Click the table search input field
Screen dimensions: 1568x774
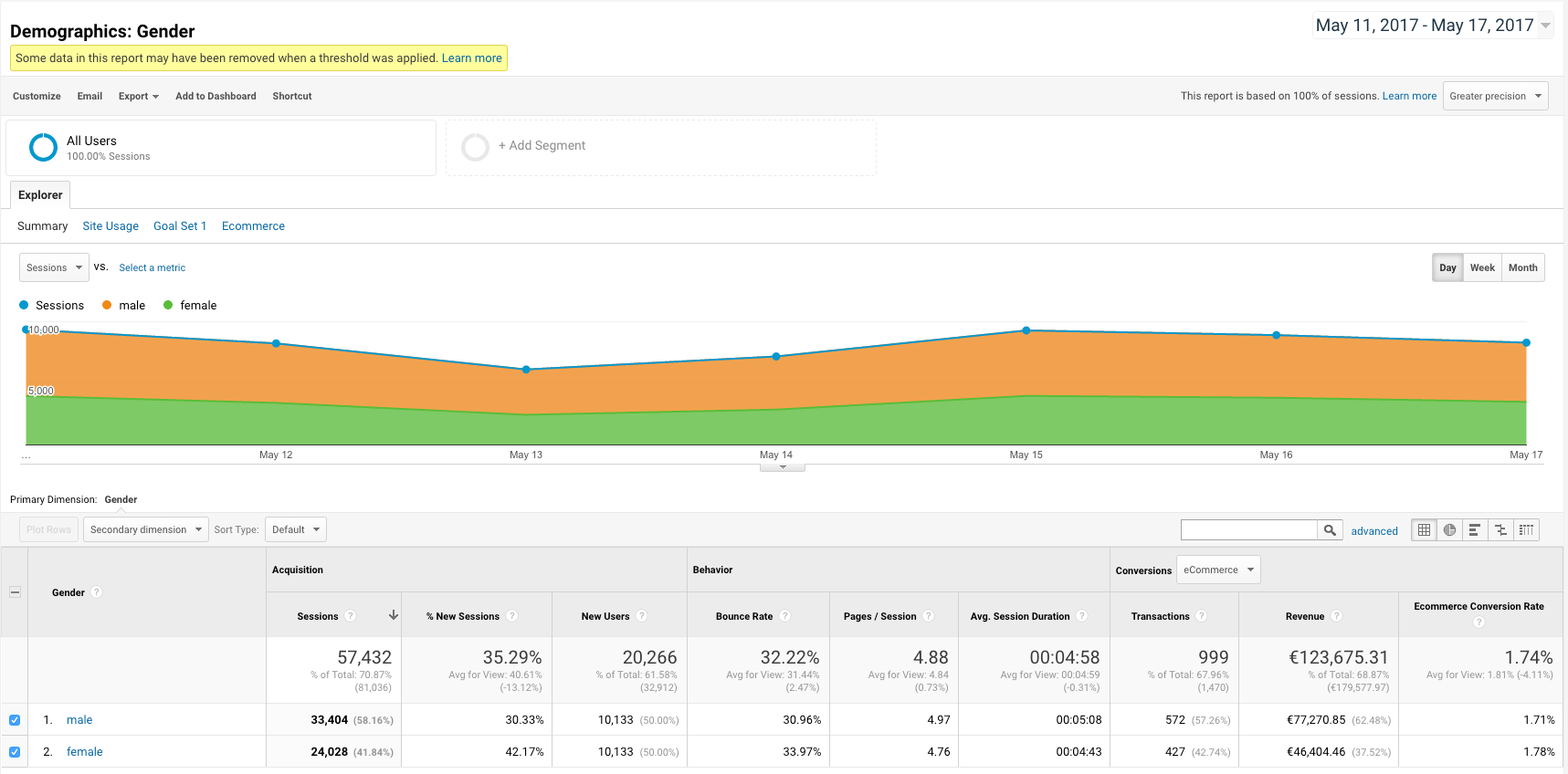click(1248, 530)
